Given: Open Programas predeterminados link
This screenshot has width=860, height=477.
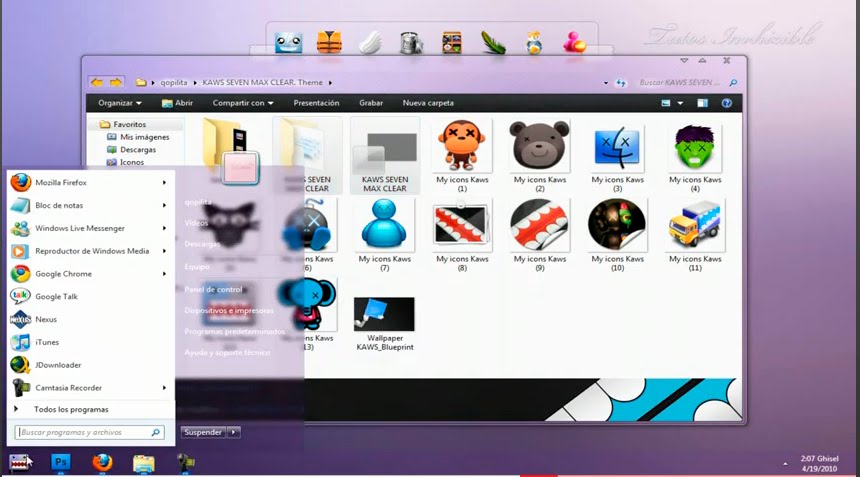Looking at the screenshot, I should 234,332.
